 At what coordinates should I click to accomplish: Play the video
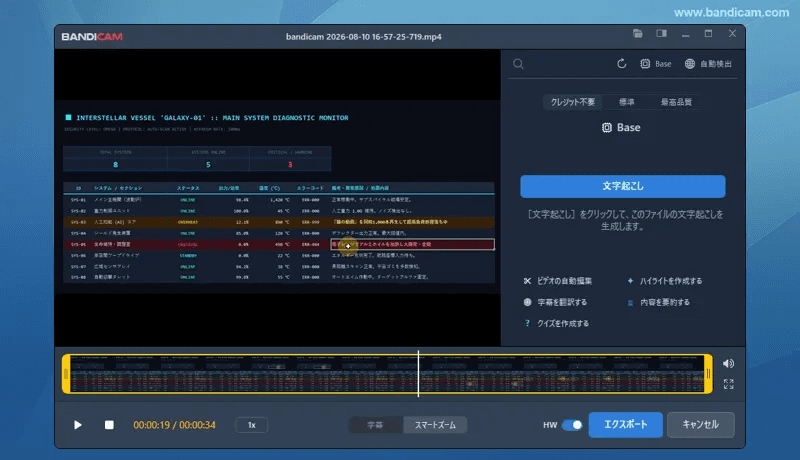(x=78, y=425)
